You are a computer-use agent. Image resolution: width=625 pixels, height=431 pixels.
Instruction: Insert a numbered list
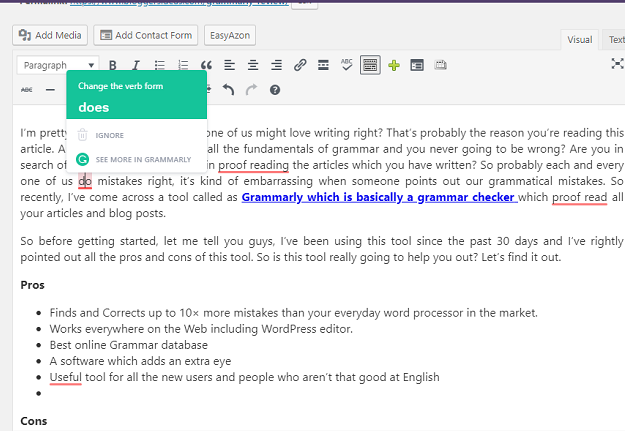pyautogui.click(x=183, y=65)
